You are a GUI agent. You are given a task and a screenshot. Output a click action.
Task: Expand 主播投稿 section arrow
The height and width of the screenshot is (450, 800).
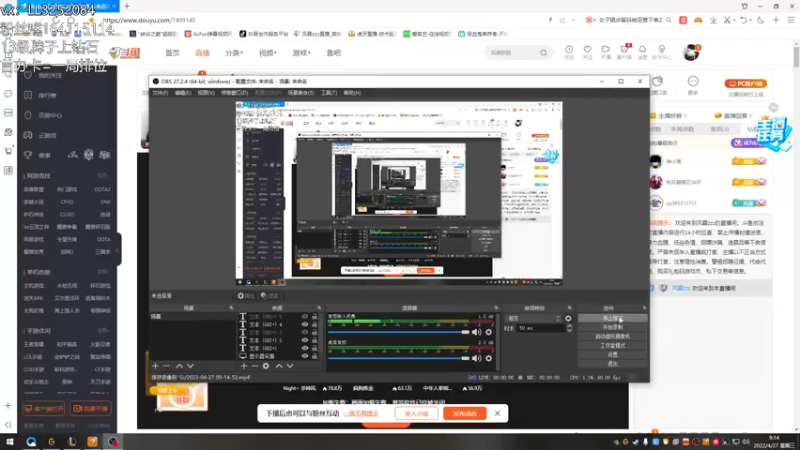click(x=685, y=116)
